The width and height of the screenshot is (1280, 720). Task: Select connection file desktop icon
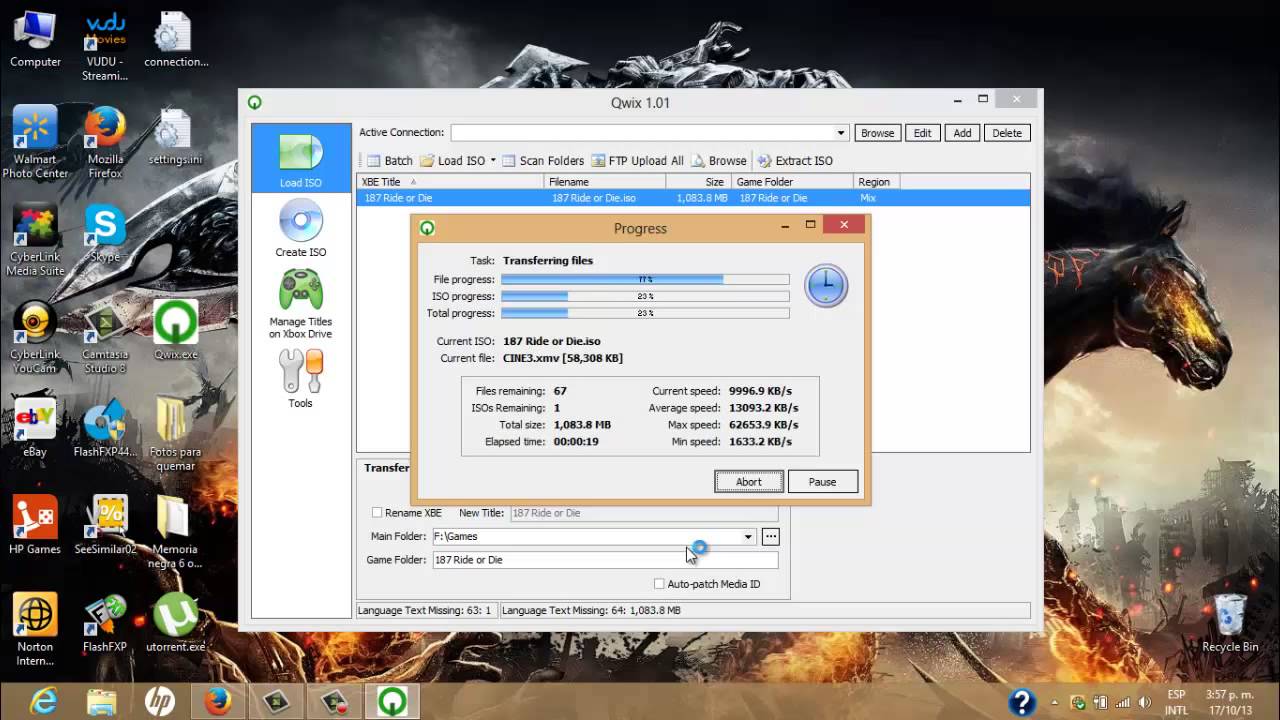pyautogui.click(x=176, y=39)
